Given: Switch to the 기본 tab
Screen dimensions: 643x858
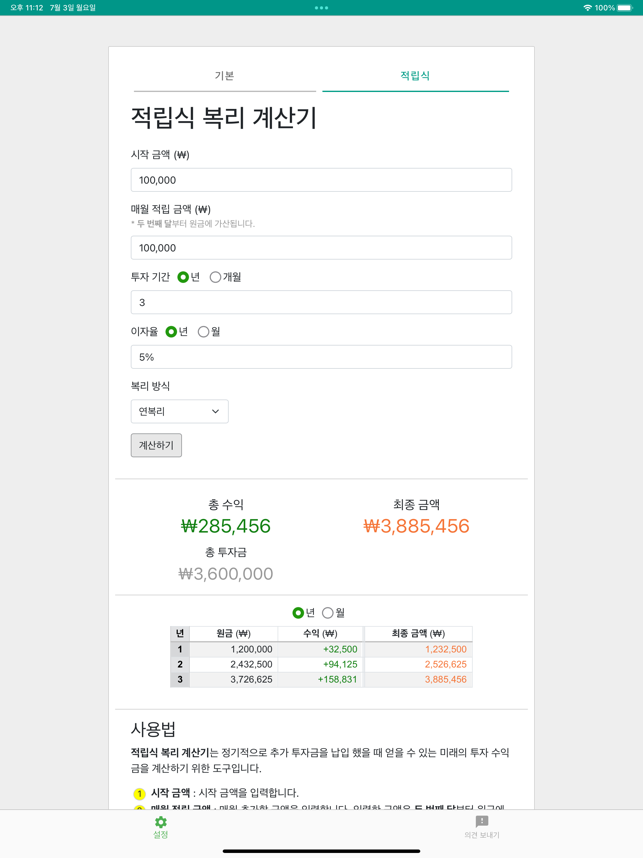Looking at the screenshot, I should [225, 76].
